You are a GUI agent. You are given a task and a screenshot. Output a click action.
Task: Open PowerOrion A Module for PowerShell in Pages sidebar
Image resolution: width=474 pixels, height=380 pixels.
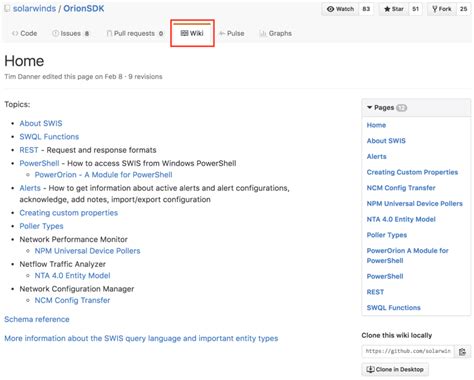(407, 255)
